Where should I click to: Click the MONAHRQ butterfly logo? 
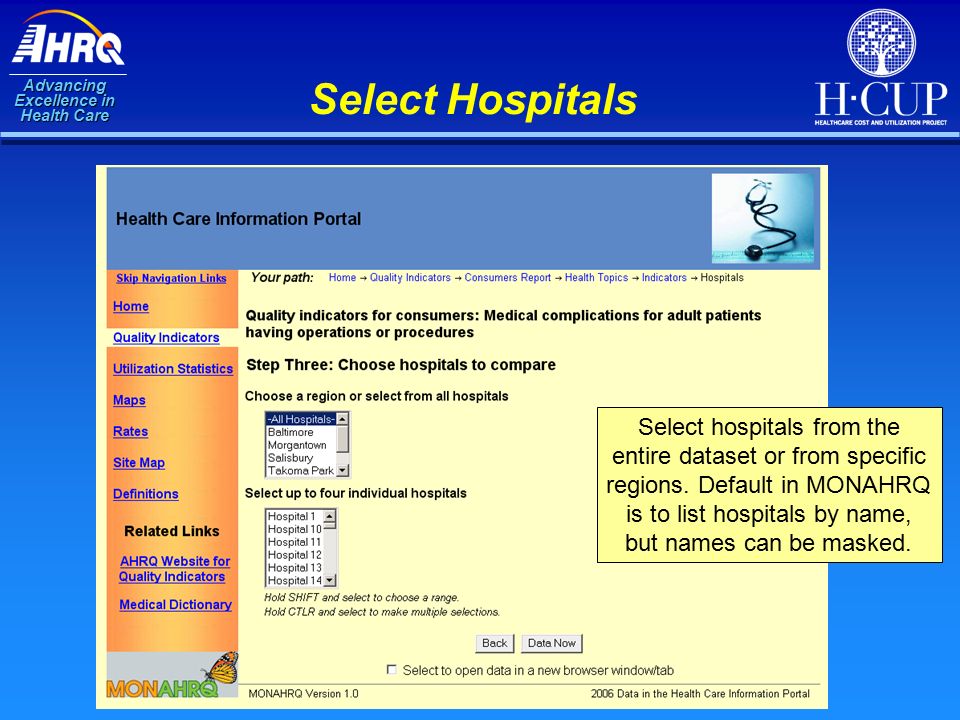coord(173,676)
